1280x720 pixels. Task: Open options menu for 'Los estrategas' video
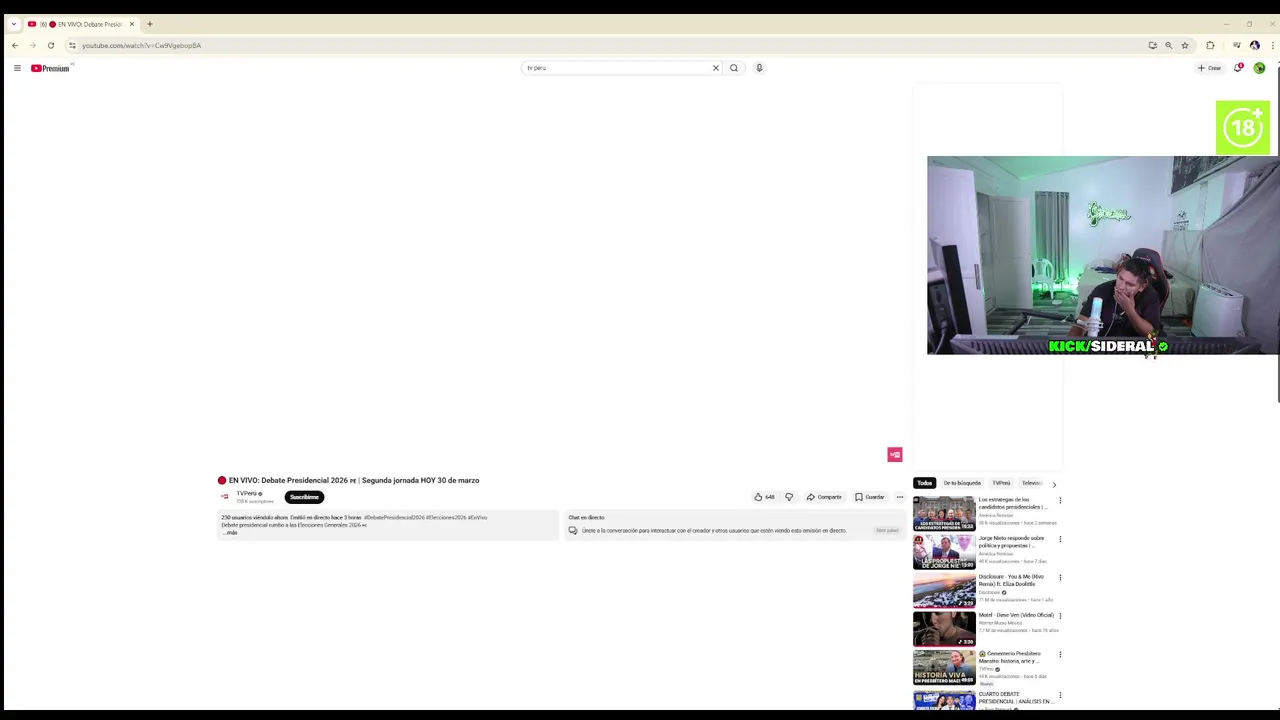coord(1060,500)
